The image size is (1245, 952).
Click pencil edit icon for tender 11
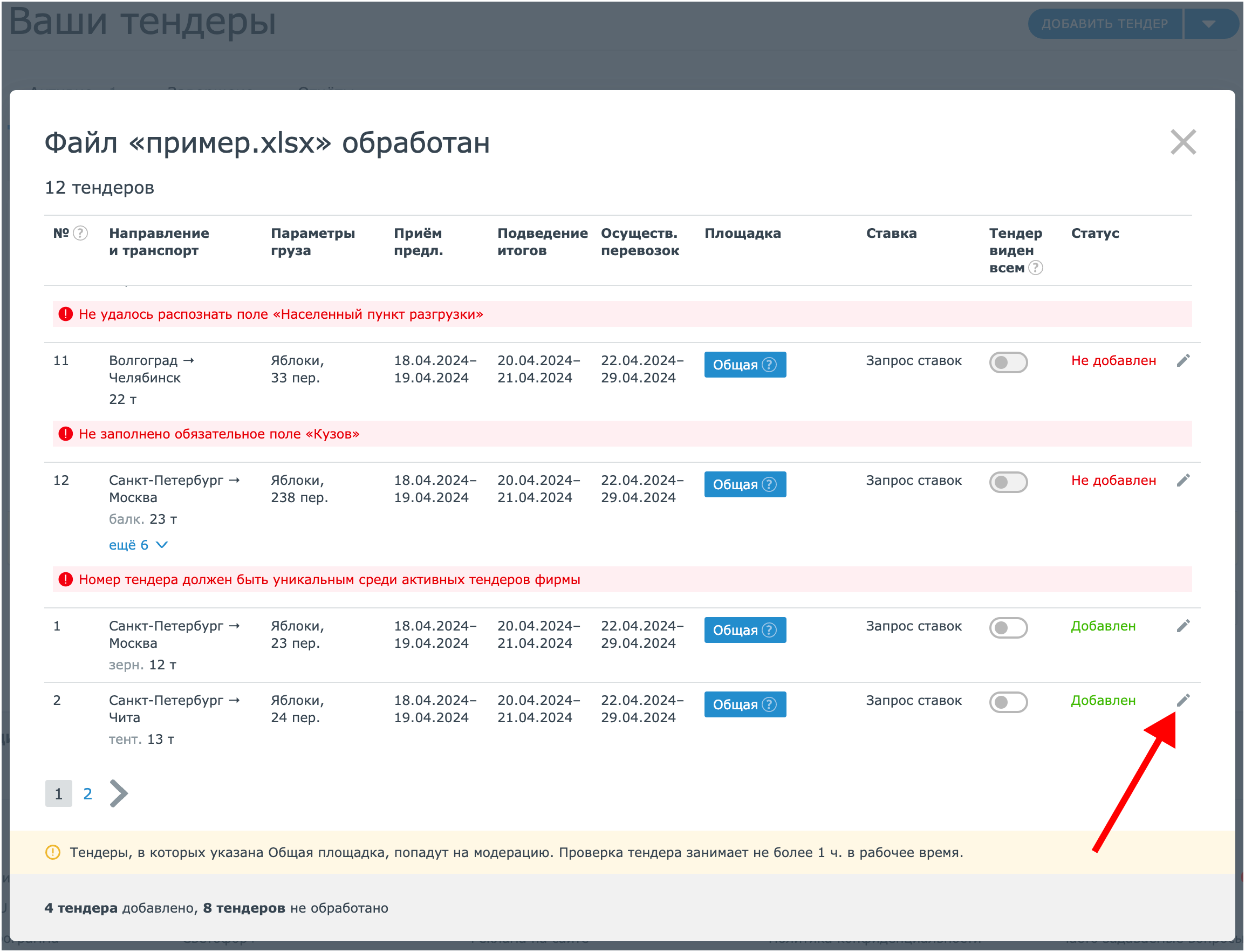[1182, 361]
